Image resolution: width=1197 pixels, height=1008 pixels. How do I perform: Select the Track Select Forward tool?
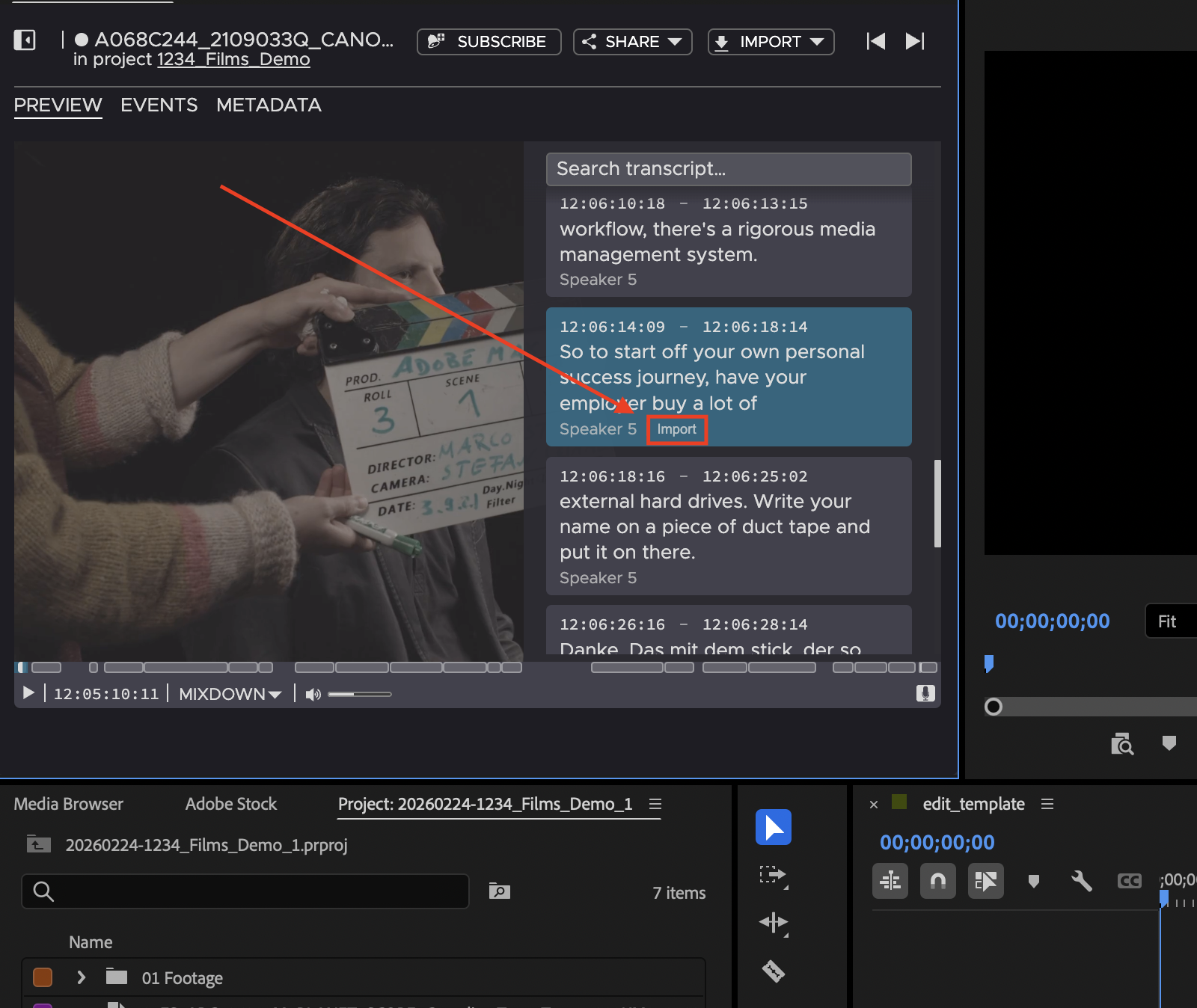tap(773, 876)
